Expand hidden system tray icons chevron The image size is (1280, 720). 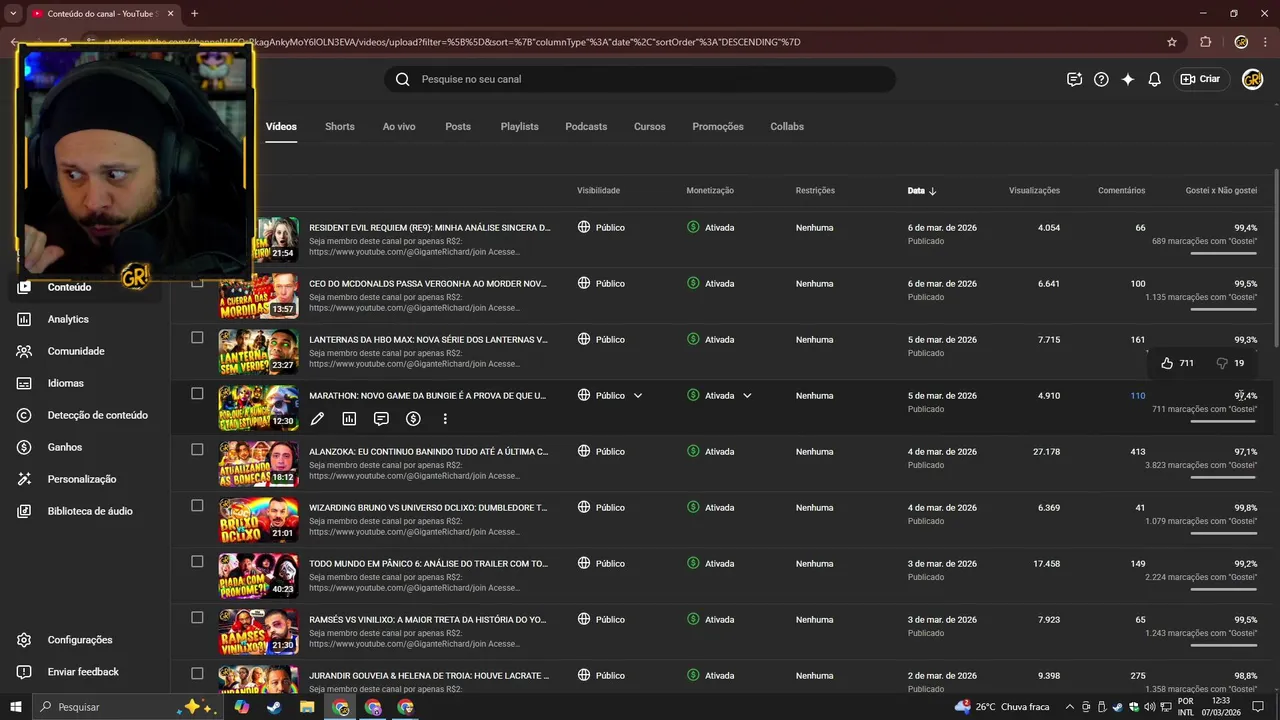(1071, 707)
